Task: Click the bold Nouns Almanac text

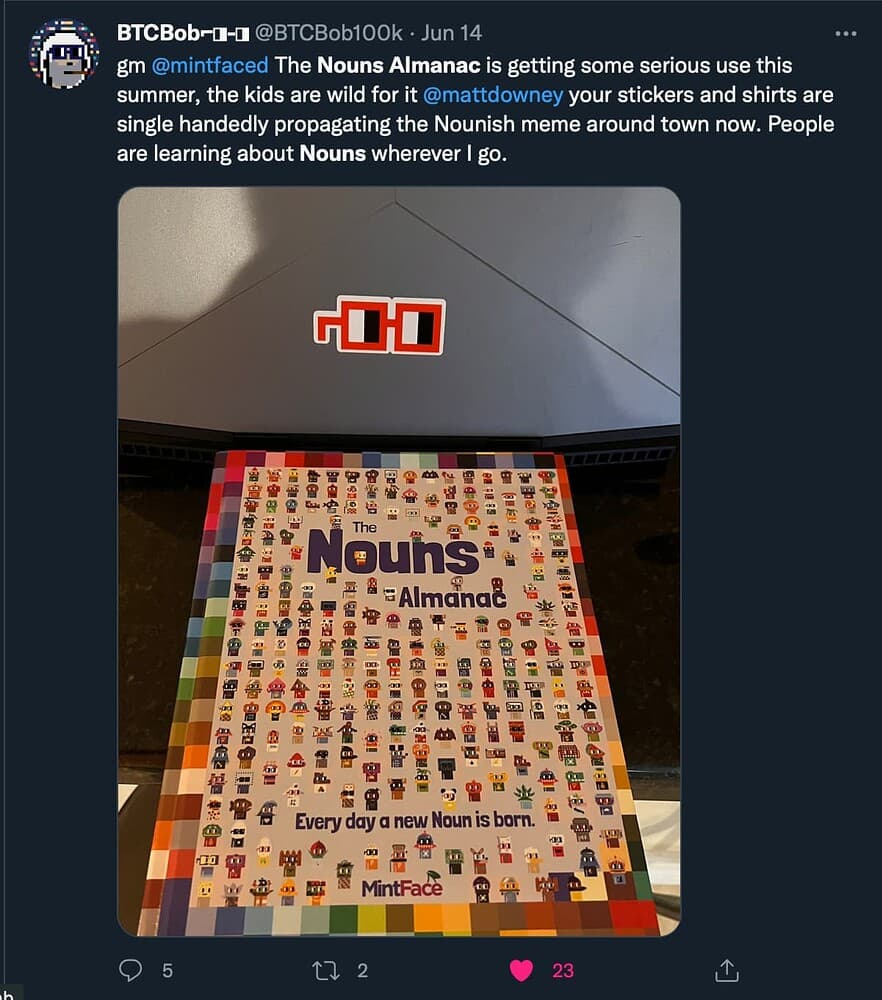Action: point(398,65)
